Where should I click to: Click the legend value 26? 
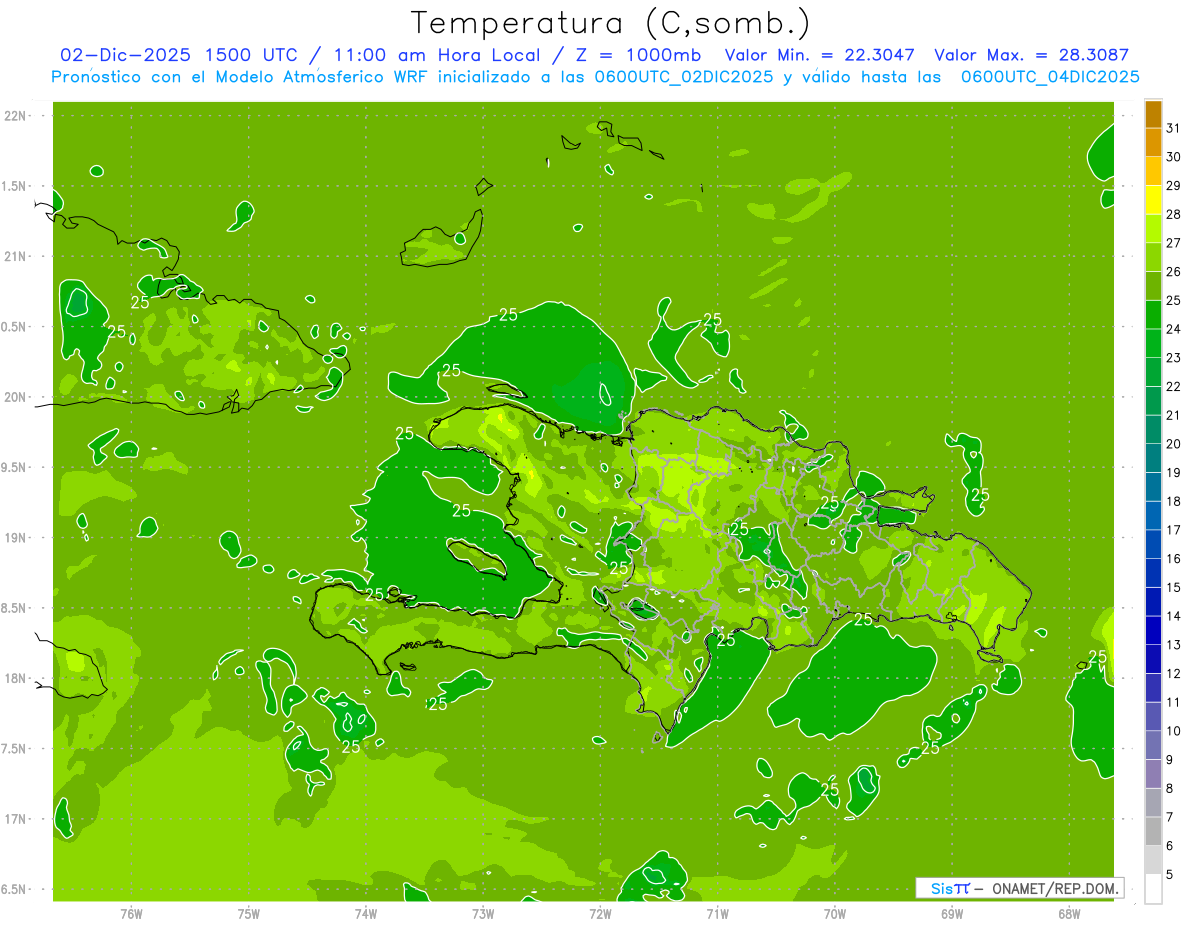[x=1174, y=271]
